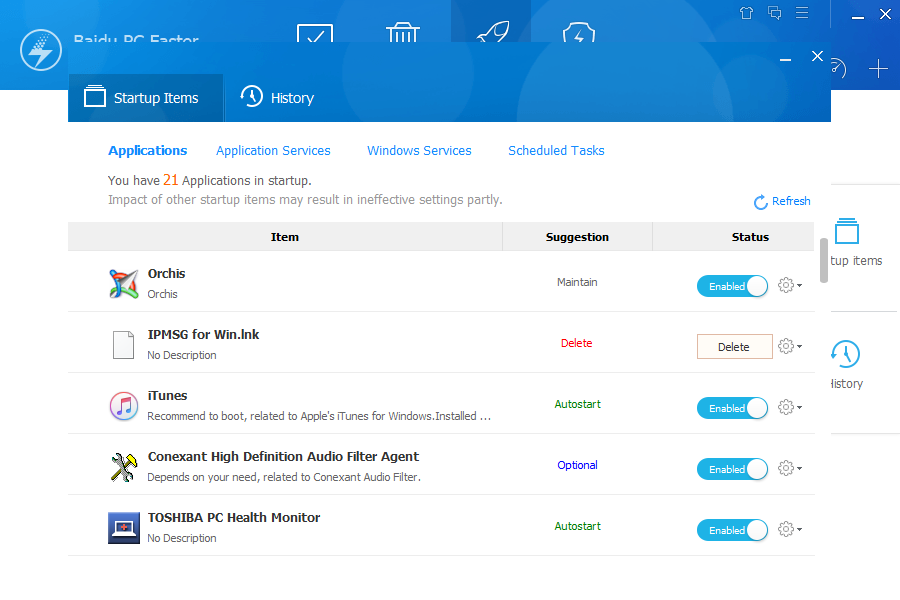This screenshot has width=900, height=600.
Task: Click the red Delete suggestion for IPMSG
Action: pyautogui.click(x=577, y=343)
